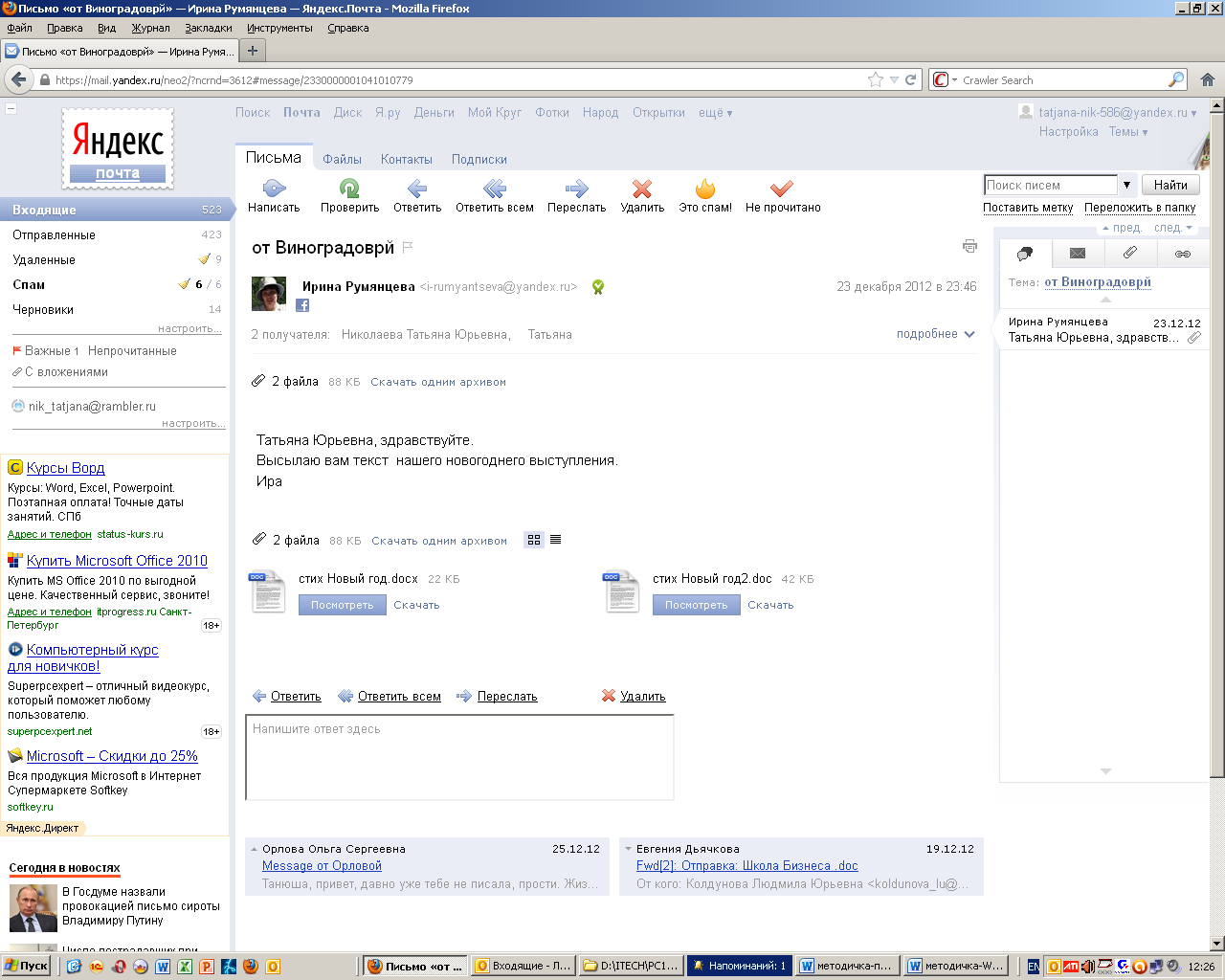Open the link chain tab in right panel
Viewport: 1225px width, 980px height.
point(1183,253)
